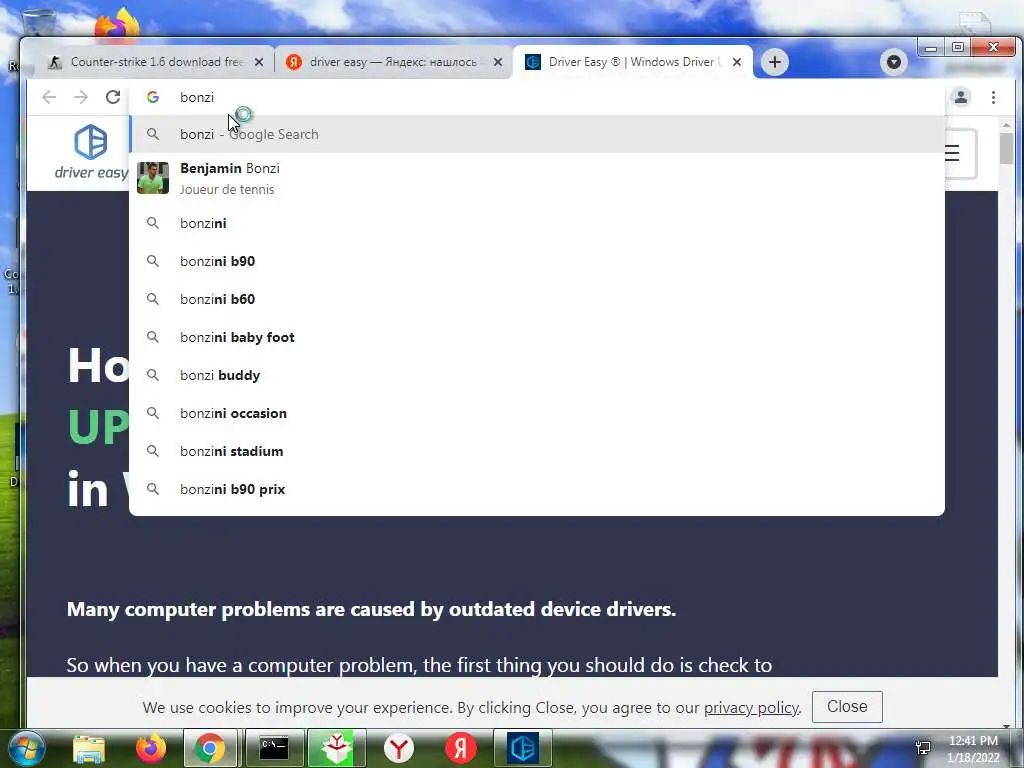Pick the 'bonzi buddy' suggestion
The image size is (1024, 768).
537,376
